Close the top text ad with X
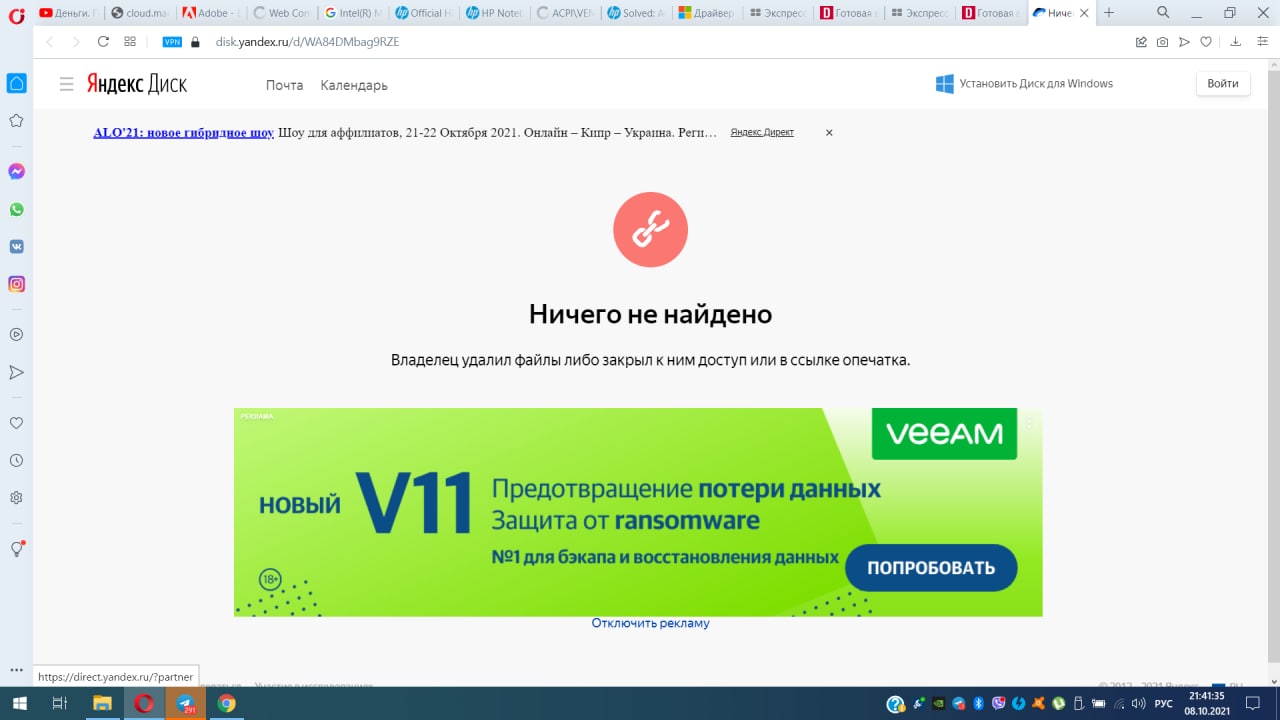This screenshot has width=1280, height=720. 829,132
